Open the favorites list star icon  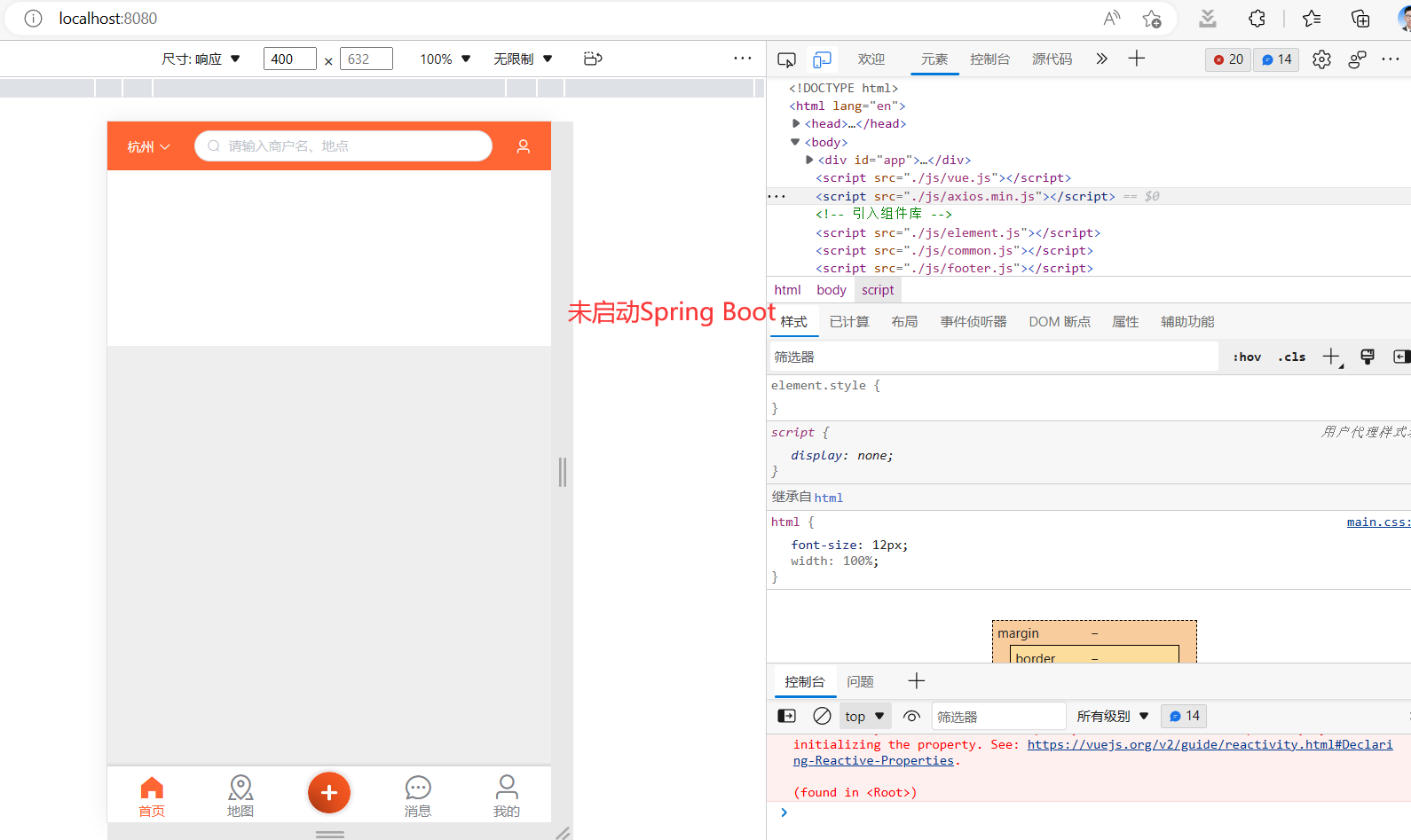click(1312, 19)
